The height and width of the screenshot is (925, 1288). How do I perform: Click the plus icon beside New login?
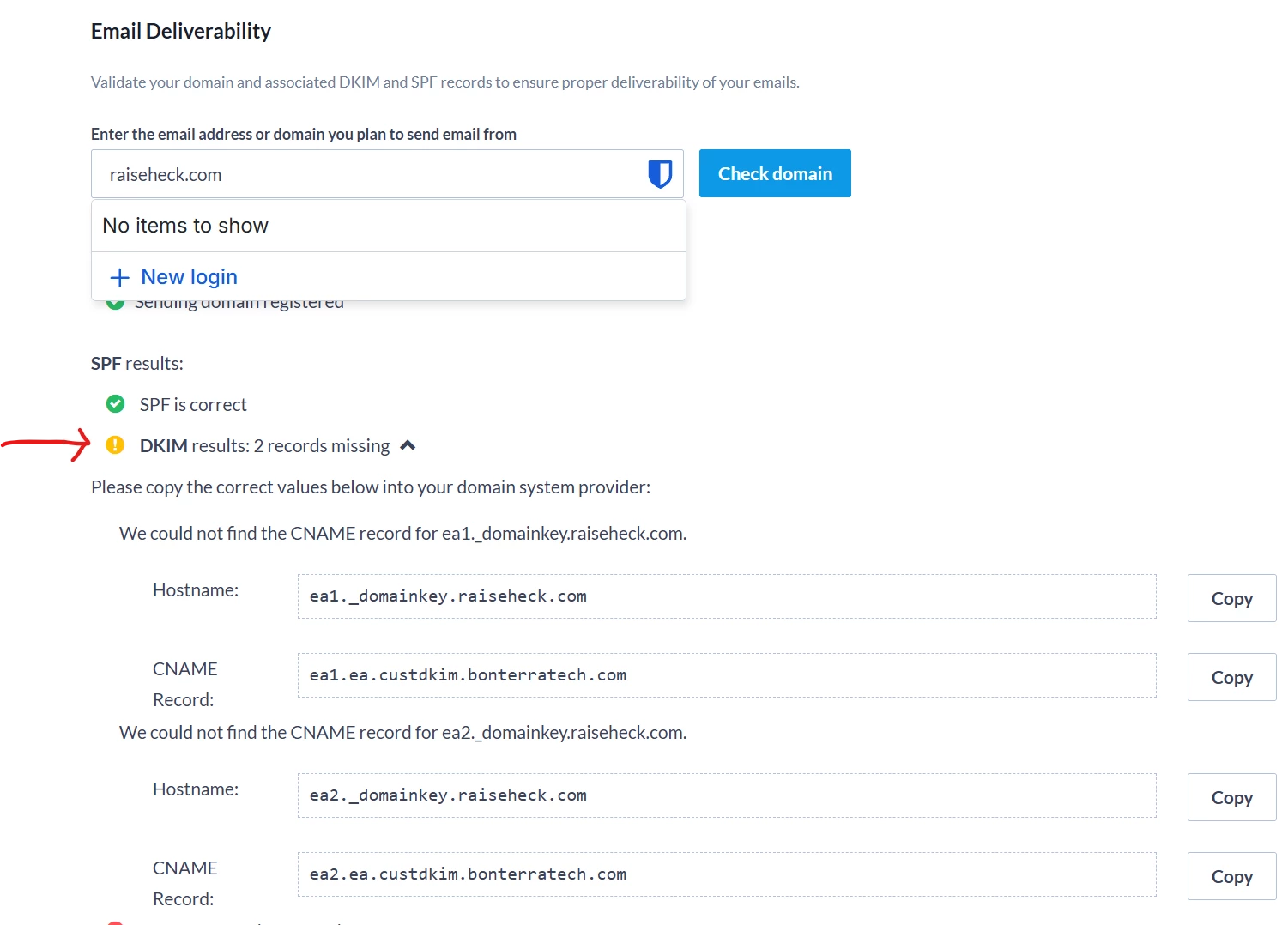[120, 277]
